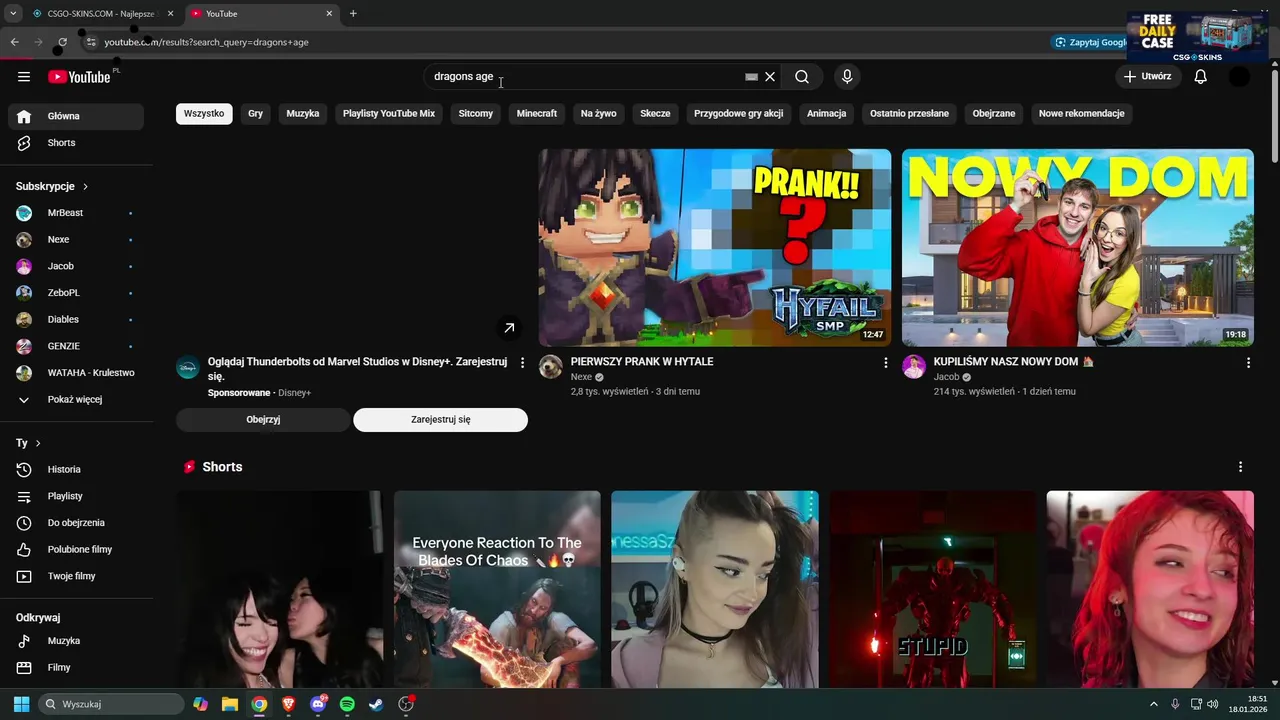The width and height of the screenshot is (1280, 720).
Task: Open Shorts in the sidebar
Action: click(76, 143)
